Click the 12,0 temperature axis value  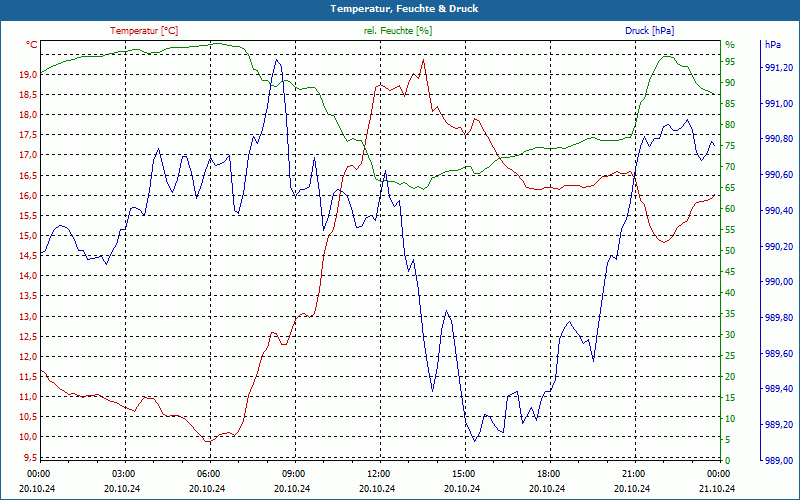pyautogui.click(x=28, y=357)
